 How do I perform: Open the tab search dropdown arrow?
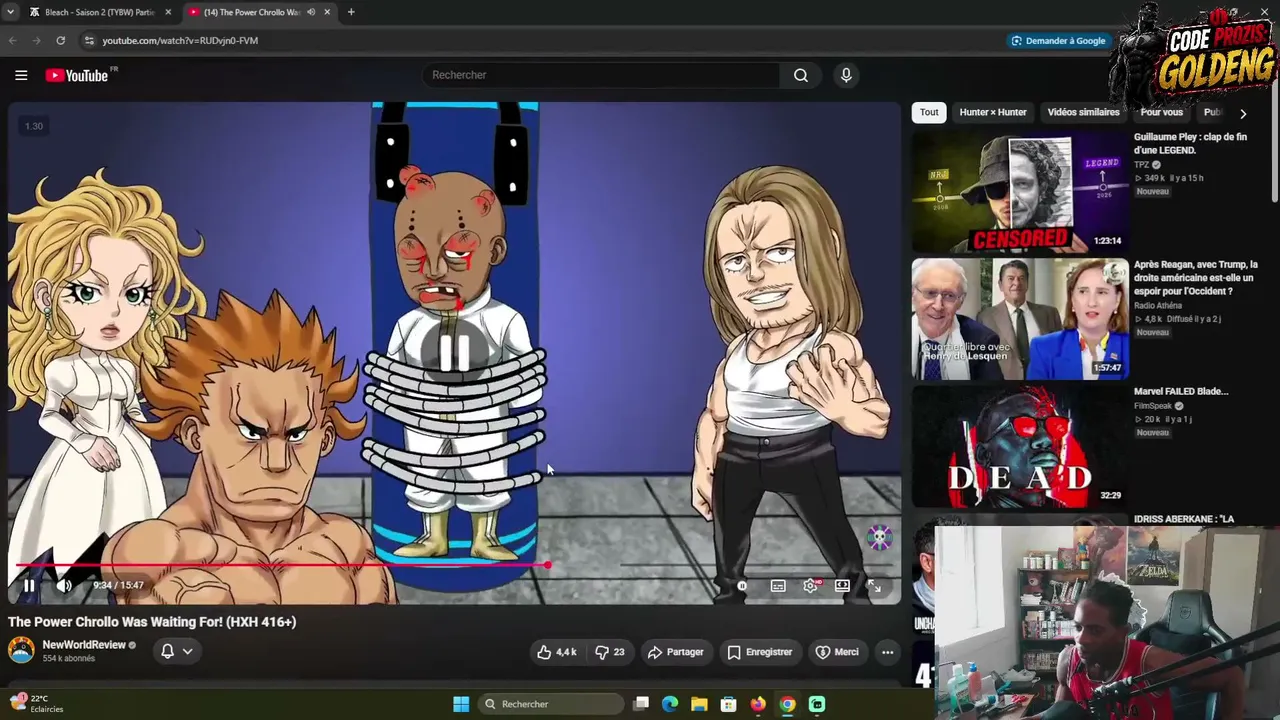(10, 12)
